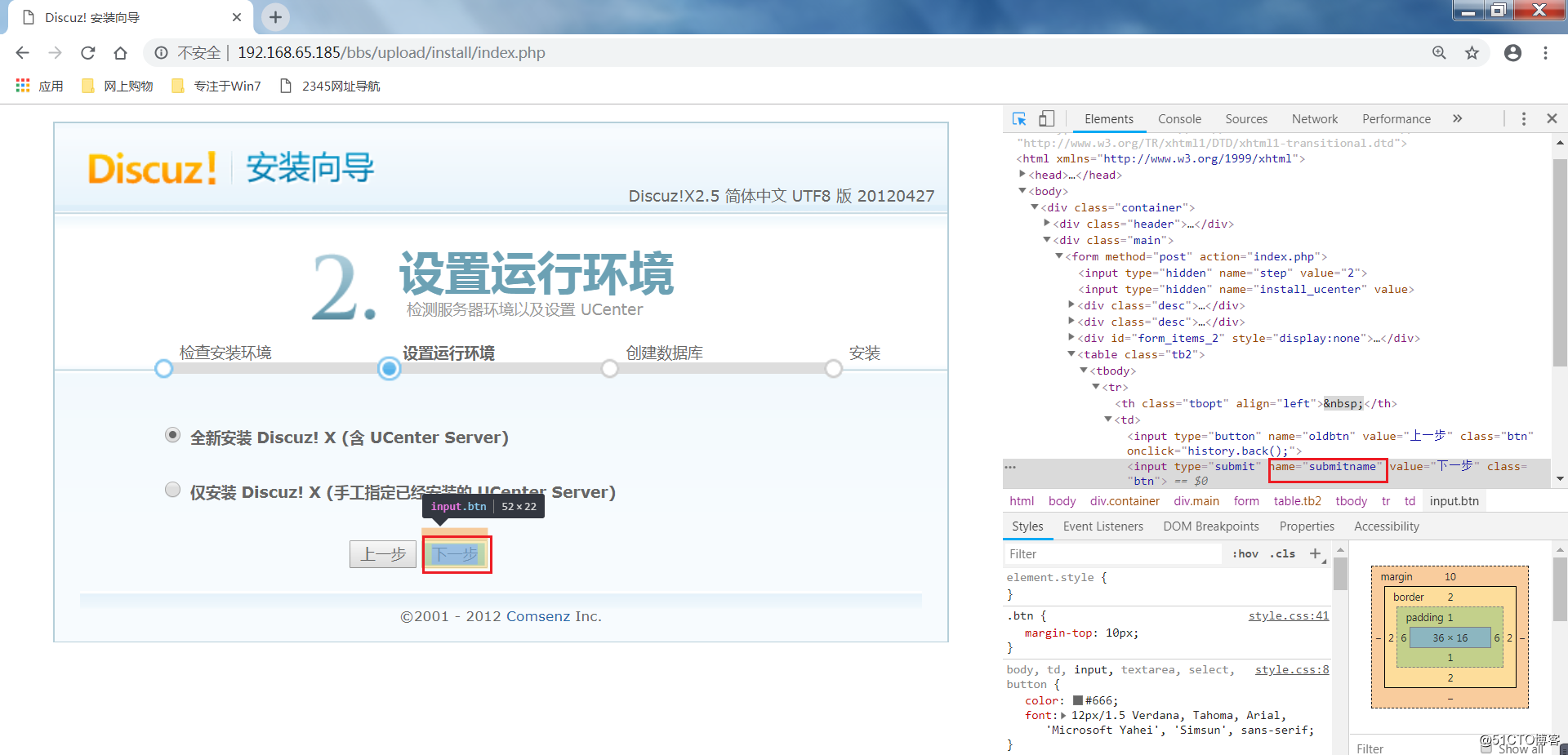1568x755 pixels.
Task: Reload the page with the refresh icon
Action: [87, 53]
